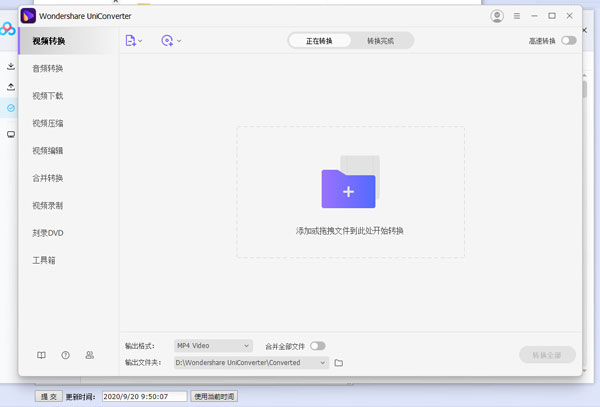The image size is (600, 407).
Task: Expand the arrow beside the add file icon
Action: tap(141, 41)
